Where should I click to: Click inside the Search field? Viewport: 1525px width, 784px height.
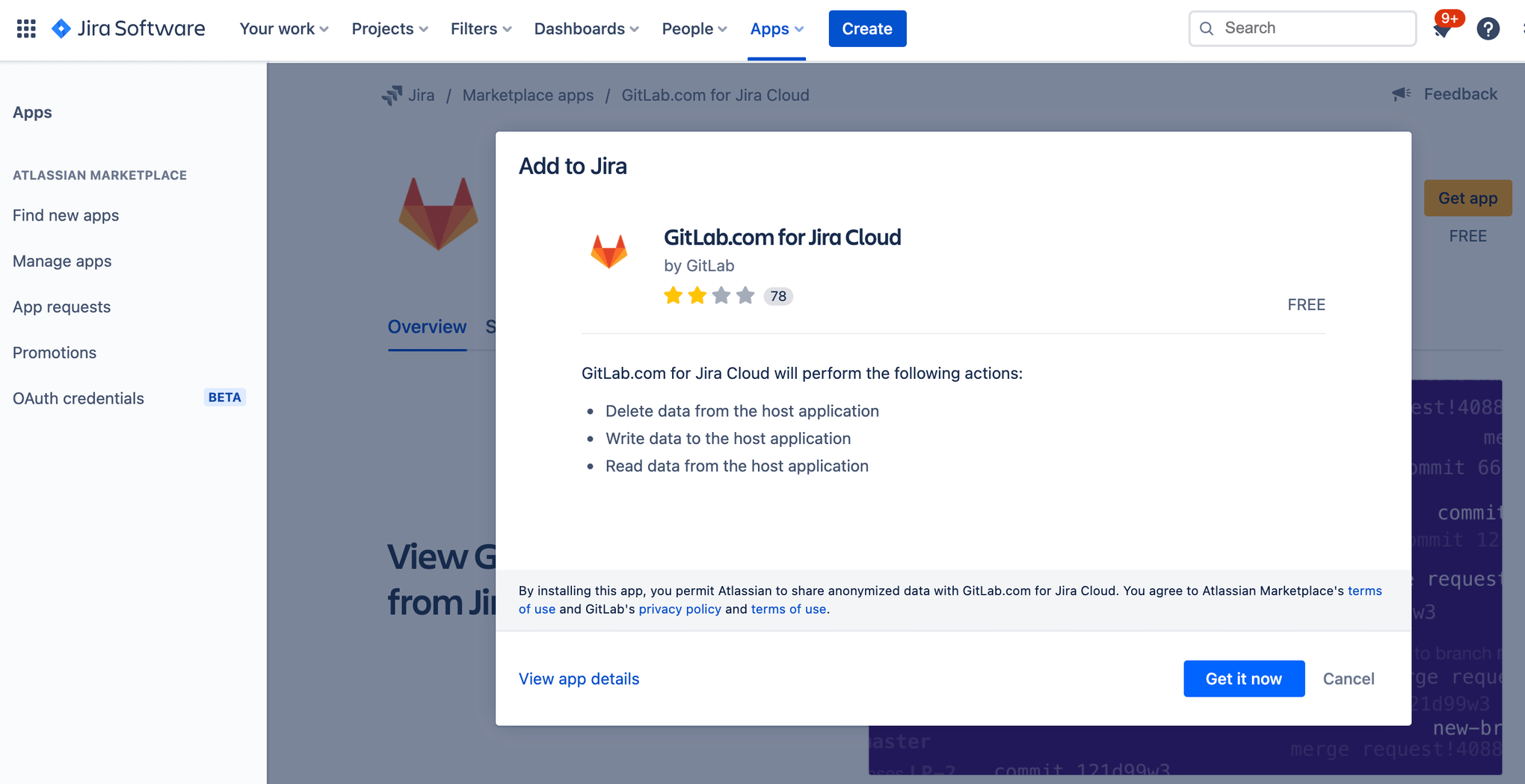pyautogui.click(x=1301, y=28)
